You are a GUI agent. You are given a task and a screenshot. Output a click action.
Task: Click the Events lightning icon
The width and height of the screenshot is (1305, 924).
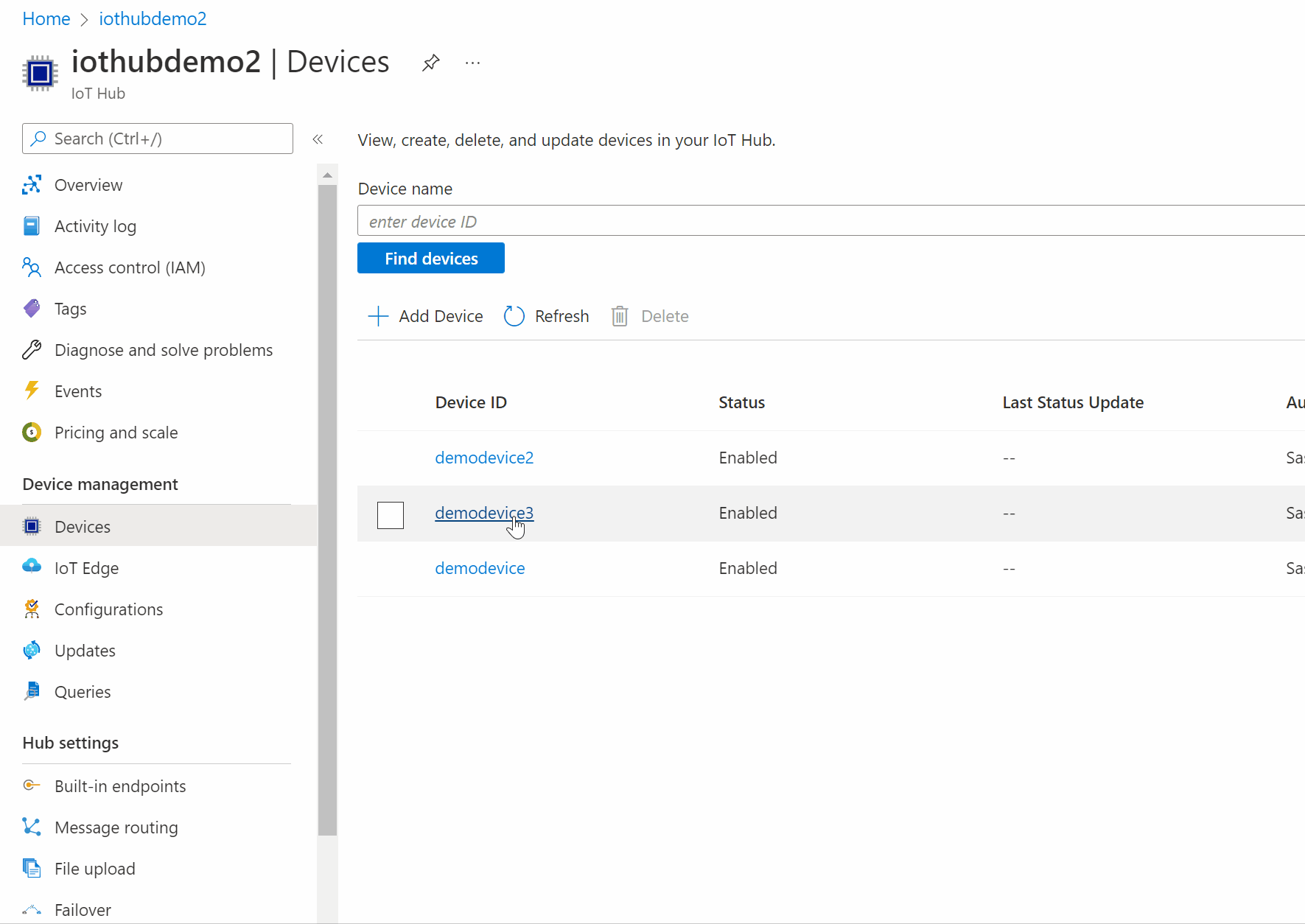point(32,391)
